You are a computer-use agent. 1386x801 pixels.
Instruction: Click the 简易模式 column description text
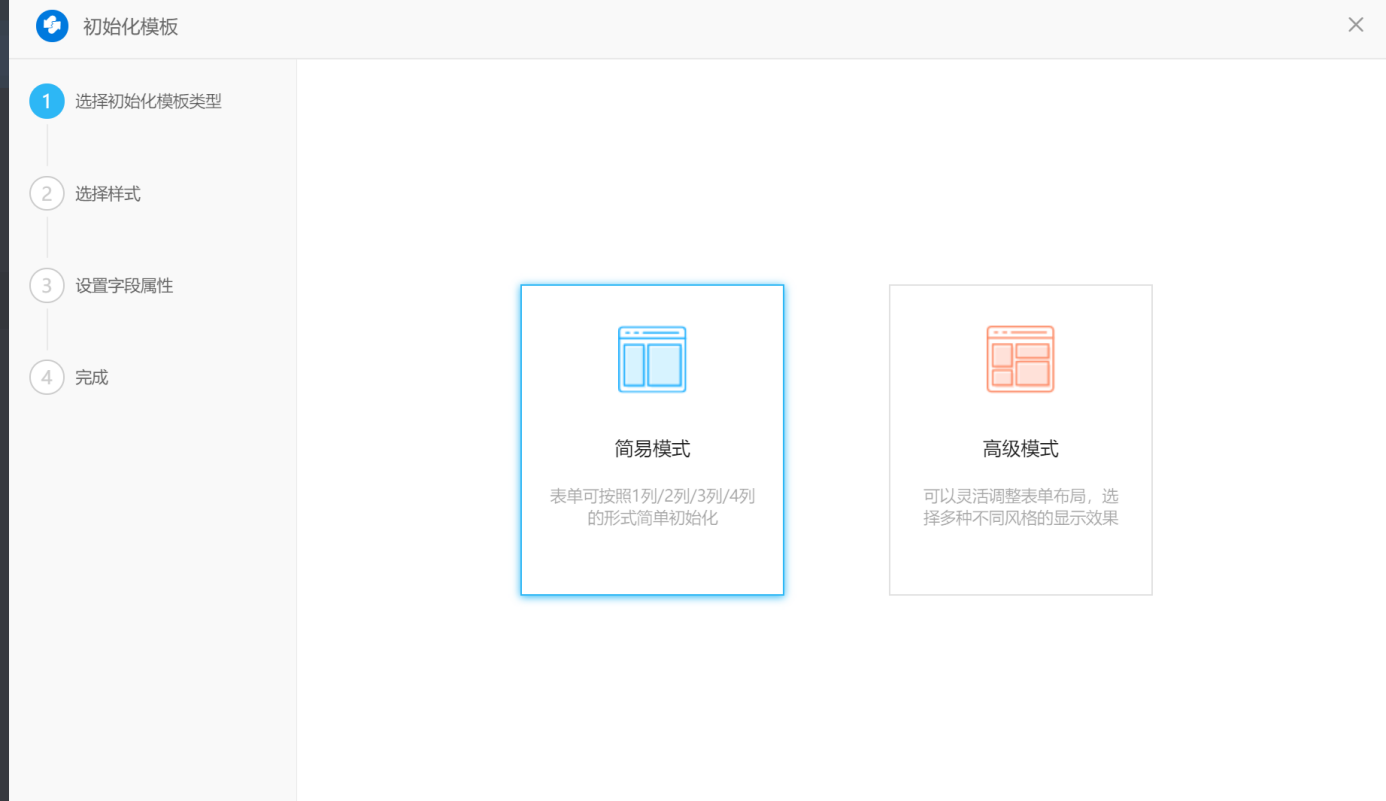point(652,507)
